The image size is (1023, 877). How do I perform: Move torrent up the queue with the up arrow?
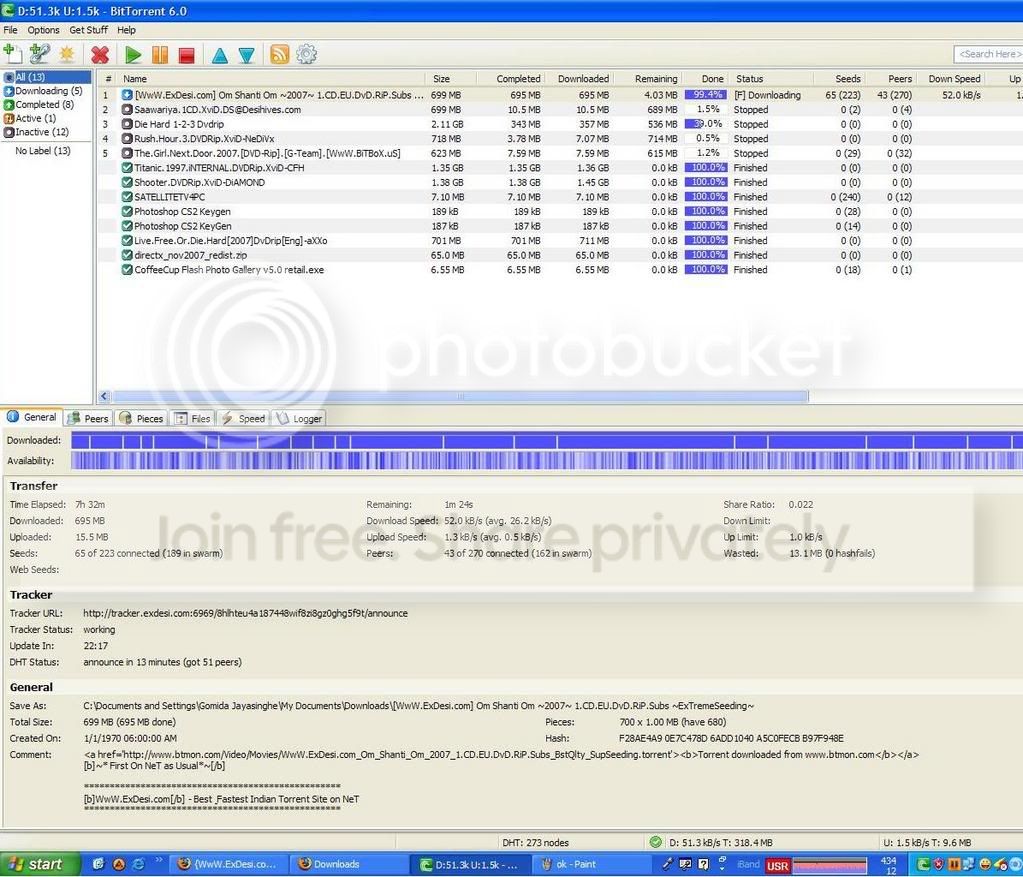point(220,55)
